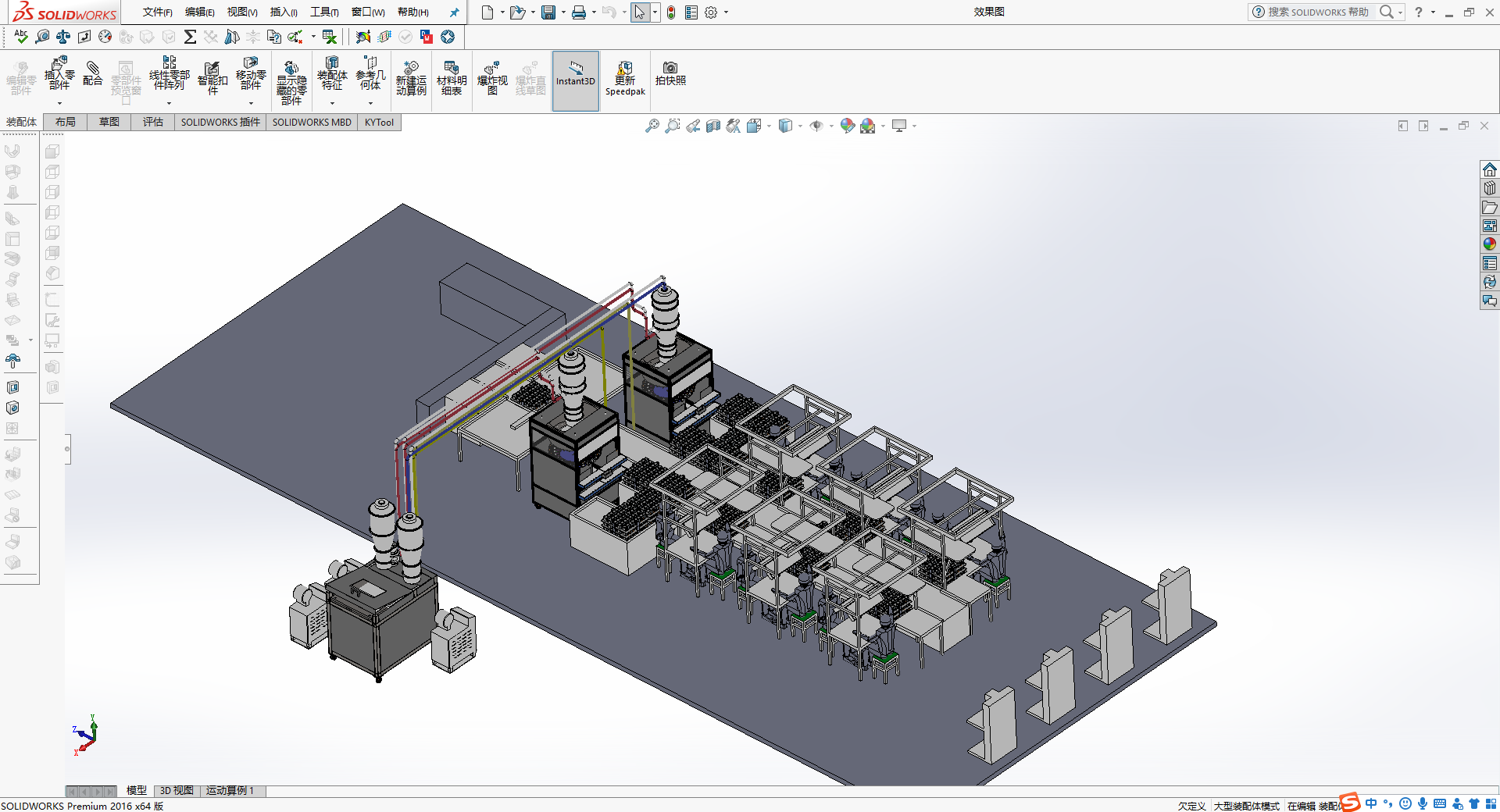
Task: Open the 运动算例 1 bottom tab
Action: coord(230,791)
